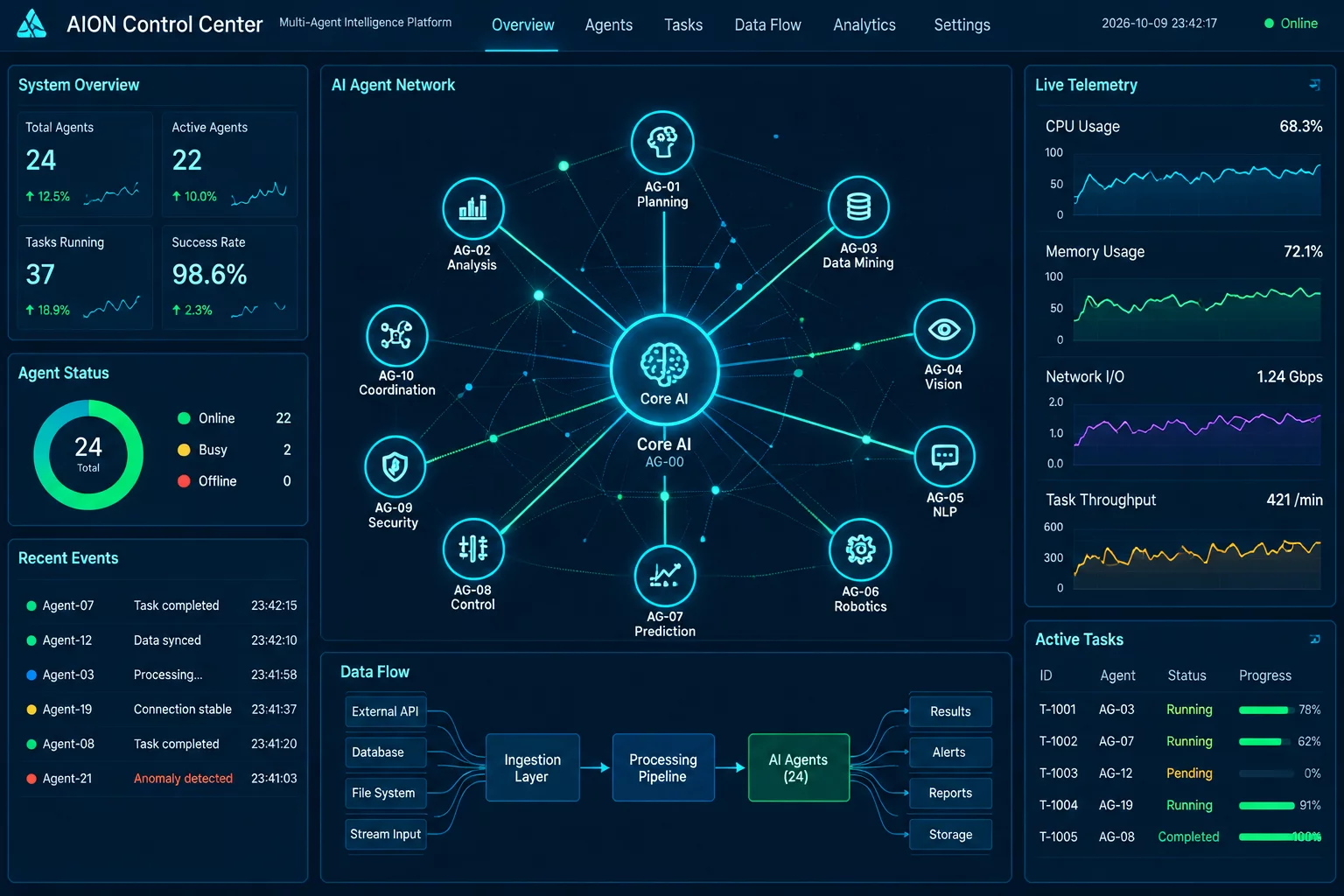
Task: Click the 'Completed' status for T-1005
Action: (x=1188, y=836)
